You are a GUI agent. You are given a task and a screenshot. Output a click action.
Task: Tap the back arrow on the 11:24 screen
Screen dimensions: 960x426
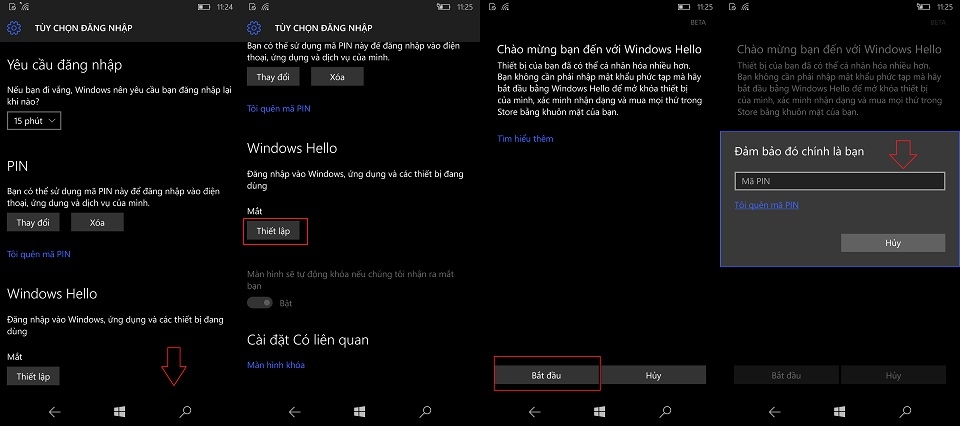[x=54, y=412]
